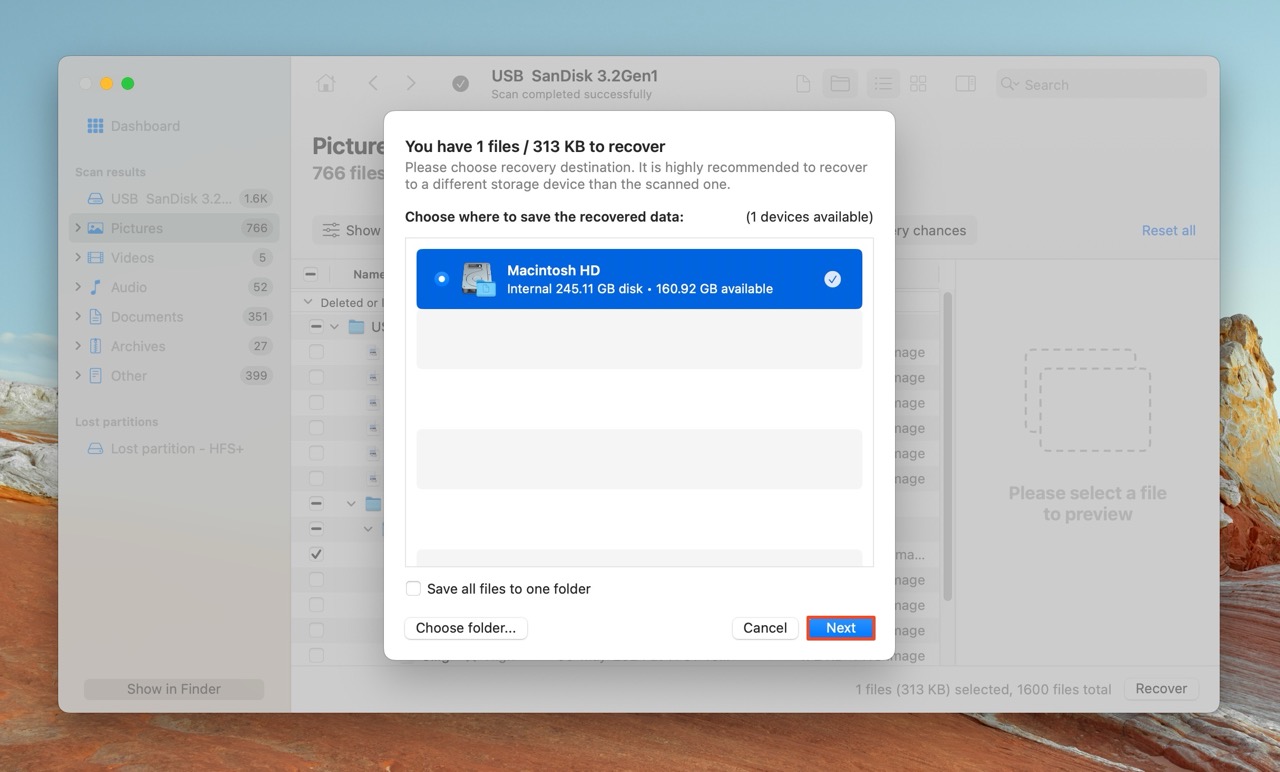The height and width of the screenshot is (772, 1280).
Task: Select the Macintosh HD radio button
Action: tap(441, 279)
